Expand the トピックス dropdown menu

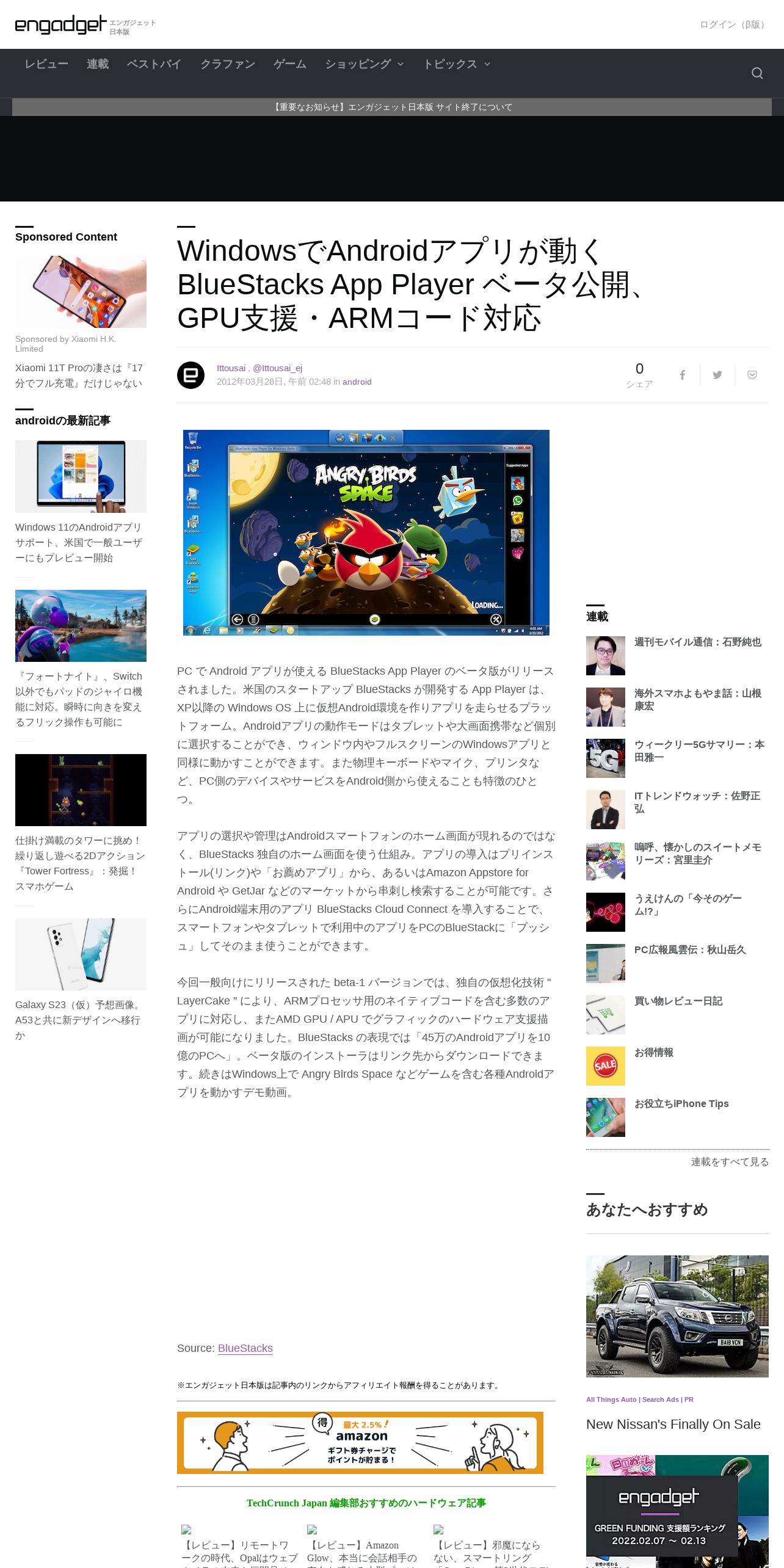pos(457,64)
